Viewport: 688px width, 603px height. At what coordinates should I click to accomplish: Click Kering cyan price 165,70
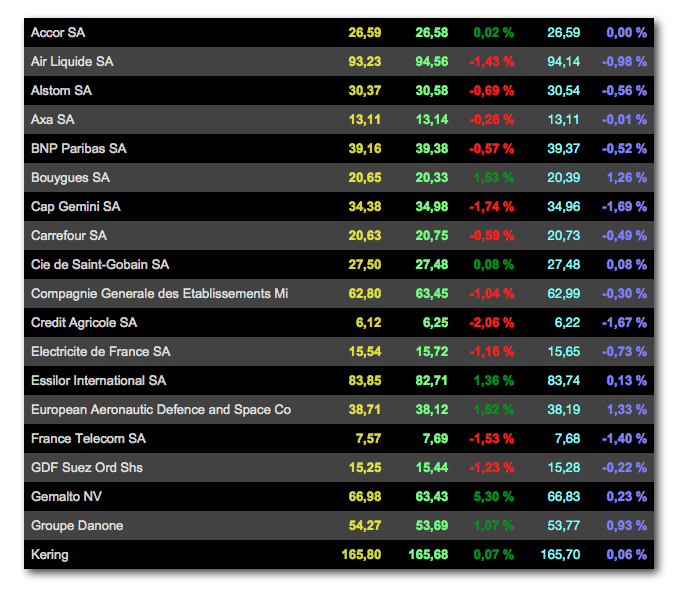(560, 554)
